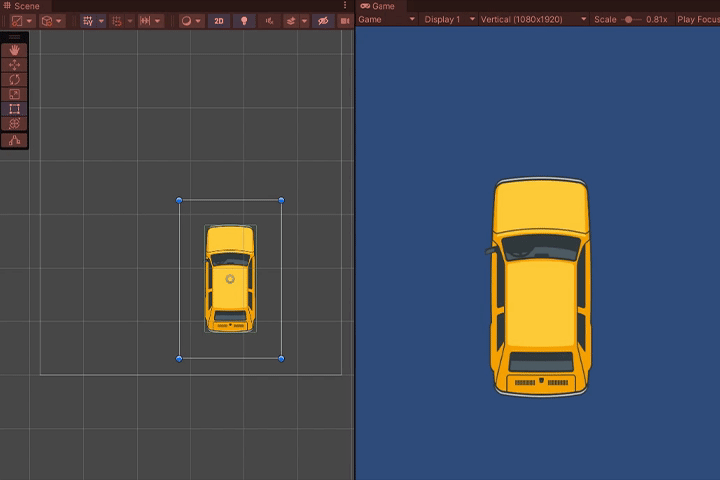Open the scene camera settings icon
Image resolution: width=720 pixels, height=480 pixels.
pyautogui.click(x=345, y=21)
